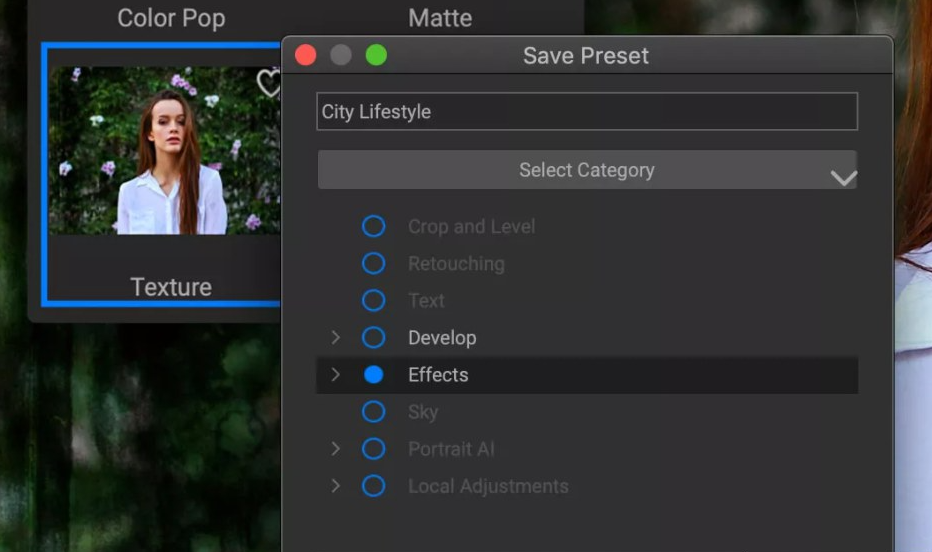Click the 'Effects' label
This screenshot has height=552, width=932.
coord(438,375)
